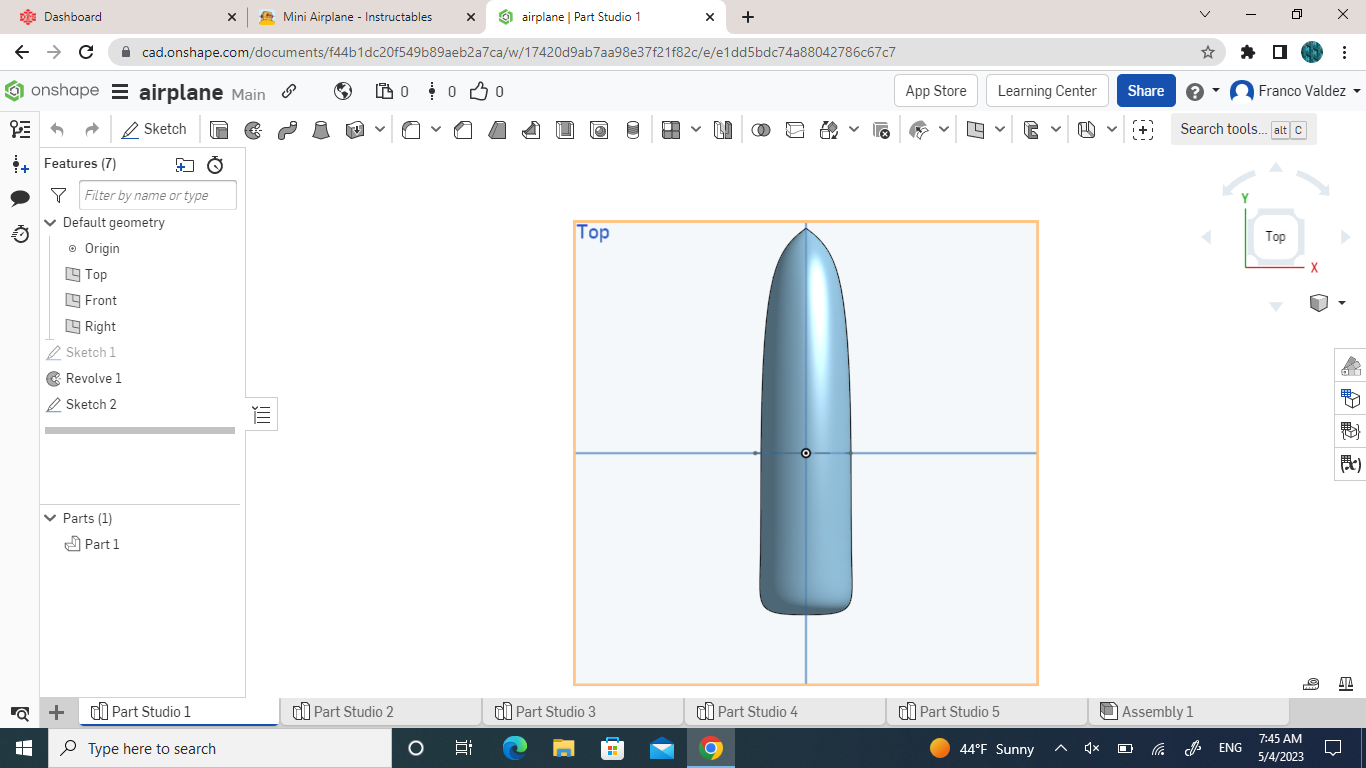
Task: Select the Boolean tool
Action: pyautogui.click(x=762, y=130)
